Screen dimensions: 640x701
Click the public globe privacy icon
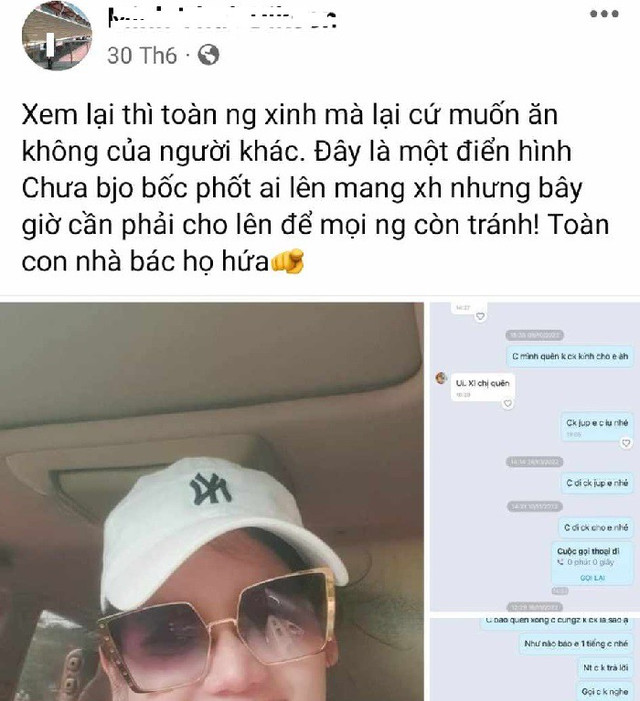tap(208, 55)
